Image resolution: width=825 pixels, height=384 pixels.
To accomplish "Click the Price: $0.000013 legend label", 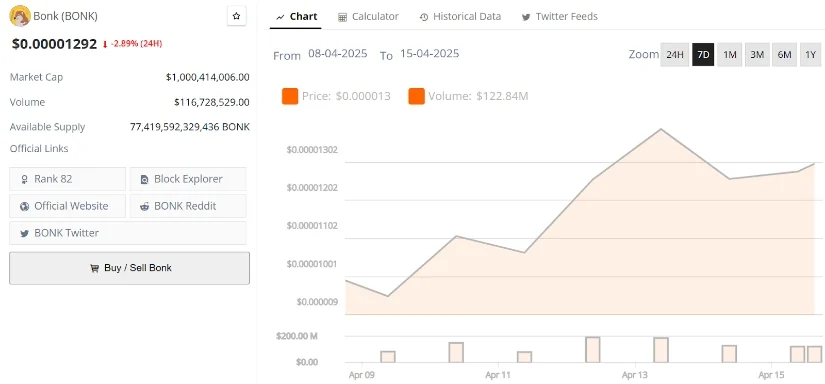I will pyautogui.click(x=346, y=96).
